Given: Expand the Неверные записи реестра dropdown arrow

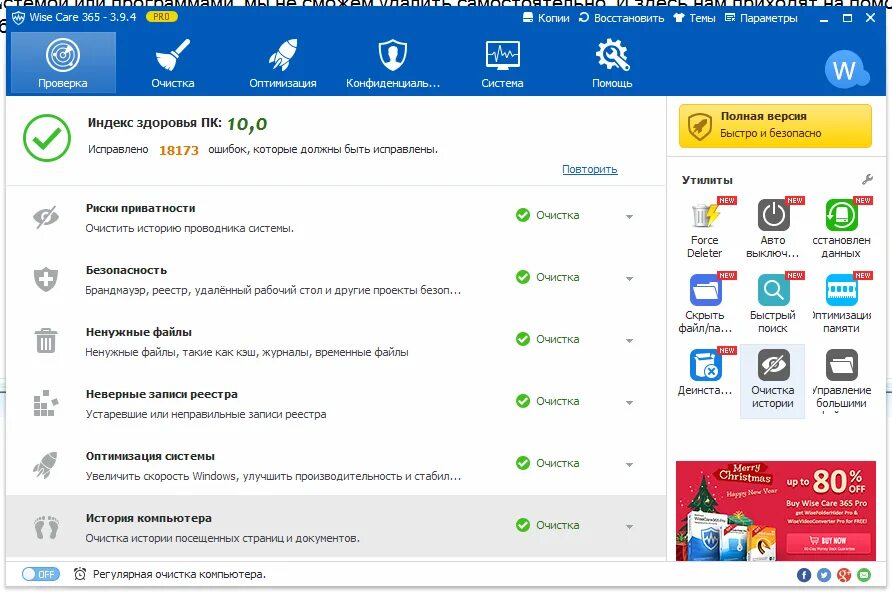Looking at the screenshot, I should 629,403.
